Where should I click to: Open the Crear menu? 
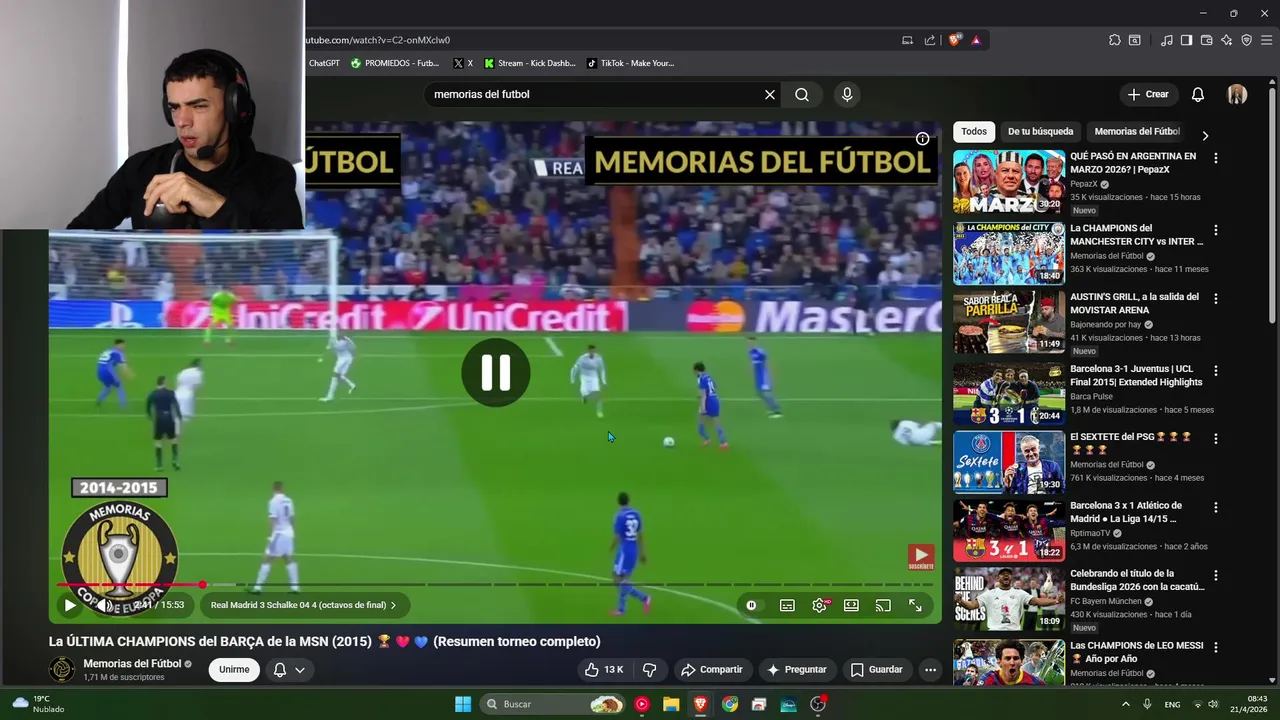pyautogui.click(x=1148, y=94)
